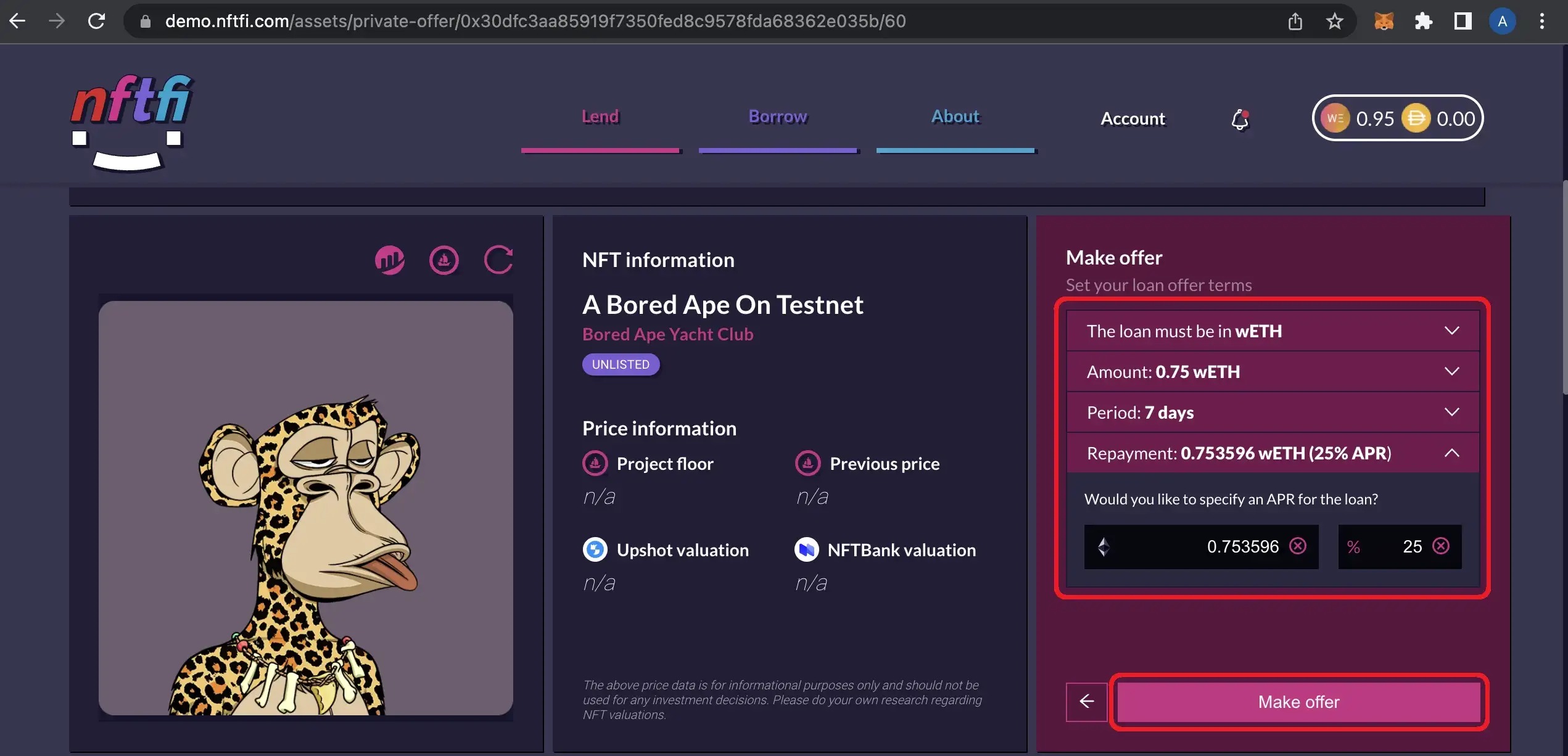
Task: Click the UNLISTED status badge
Action: [x=621, y=364]
